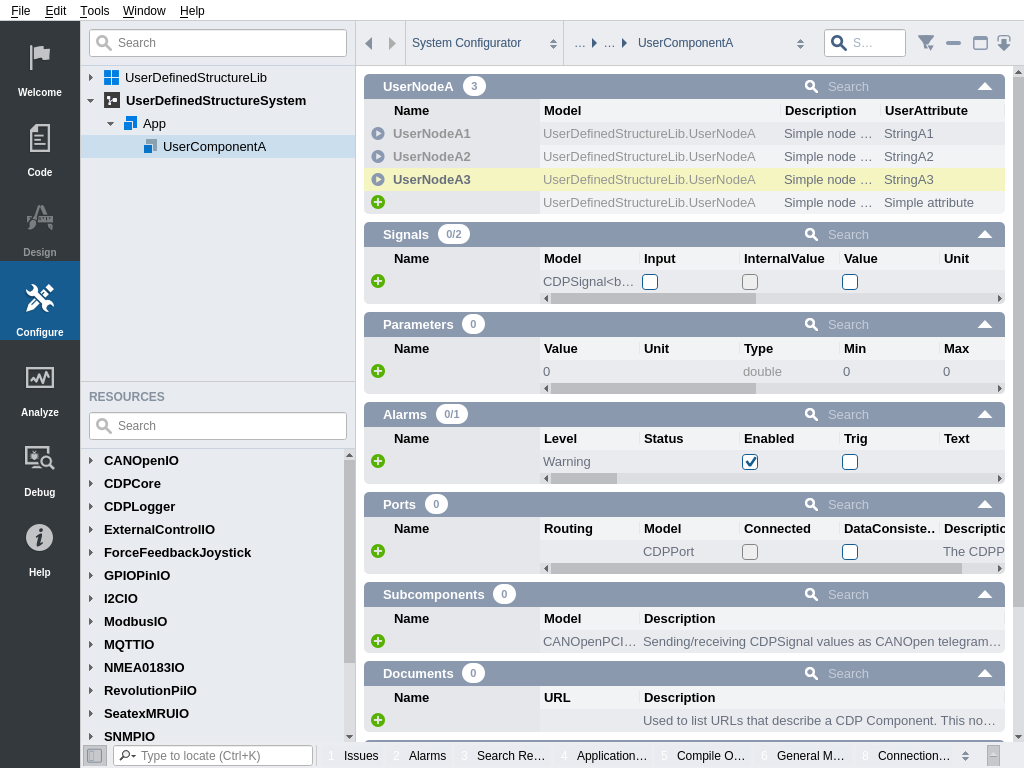Viewport: 1024px width, 768px height.
Task: Open the Tools menu
Action: click(x=94, y=11)
